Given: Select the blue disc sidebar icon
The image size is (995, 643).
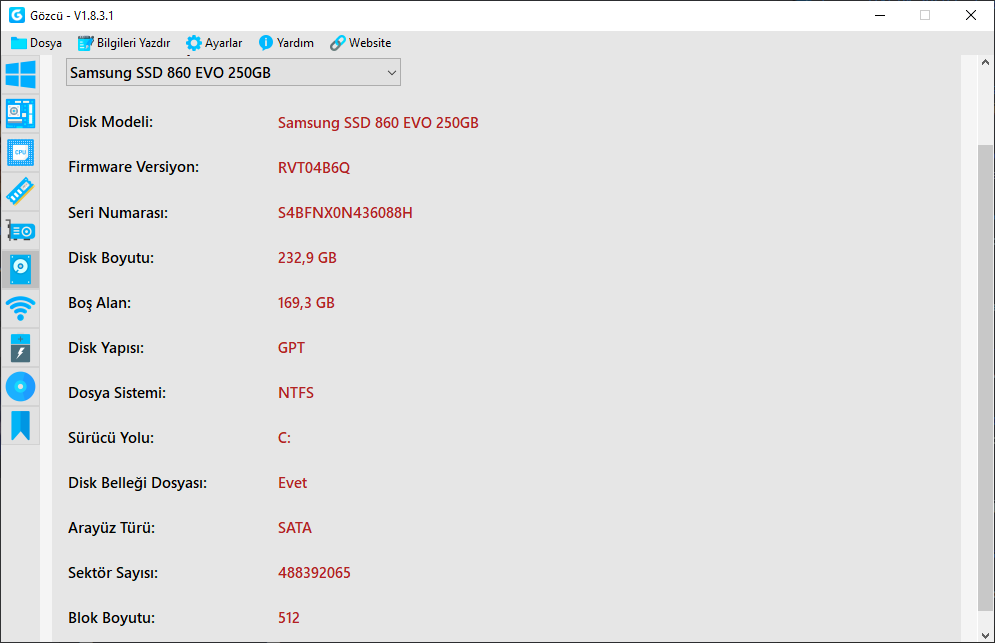Looking at the screenshot, I should click(x=20, y=387).
